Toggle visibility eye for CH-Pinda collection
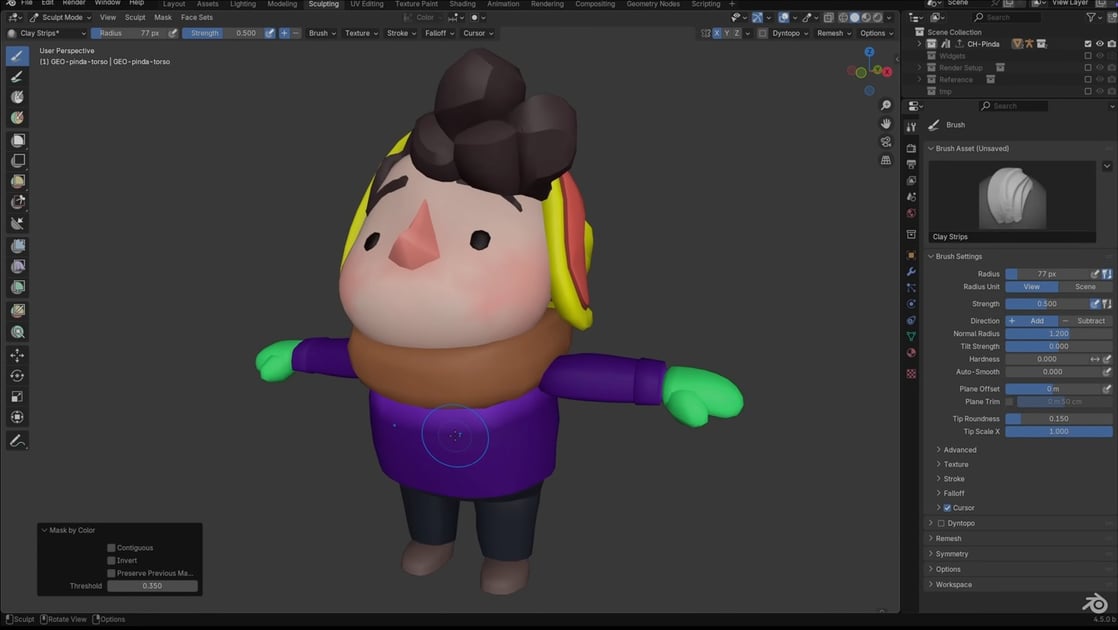The image size is (1118, 630). click(1098, 43)
